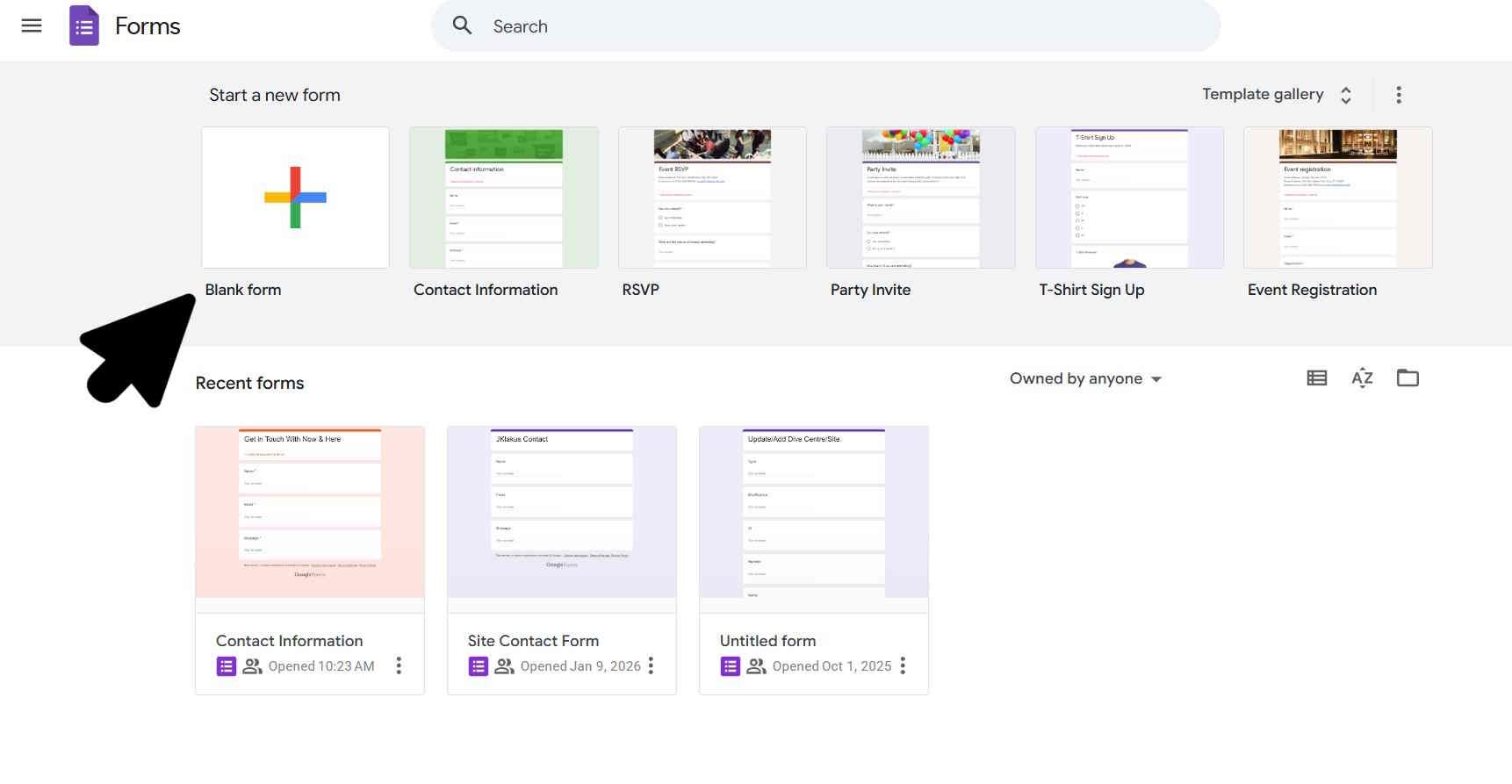Select the T-Shirt Sign Up template thumbnail

pyautogui.click(x=1129, y=198)
